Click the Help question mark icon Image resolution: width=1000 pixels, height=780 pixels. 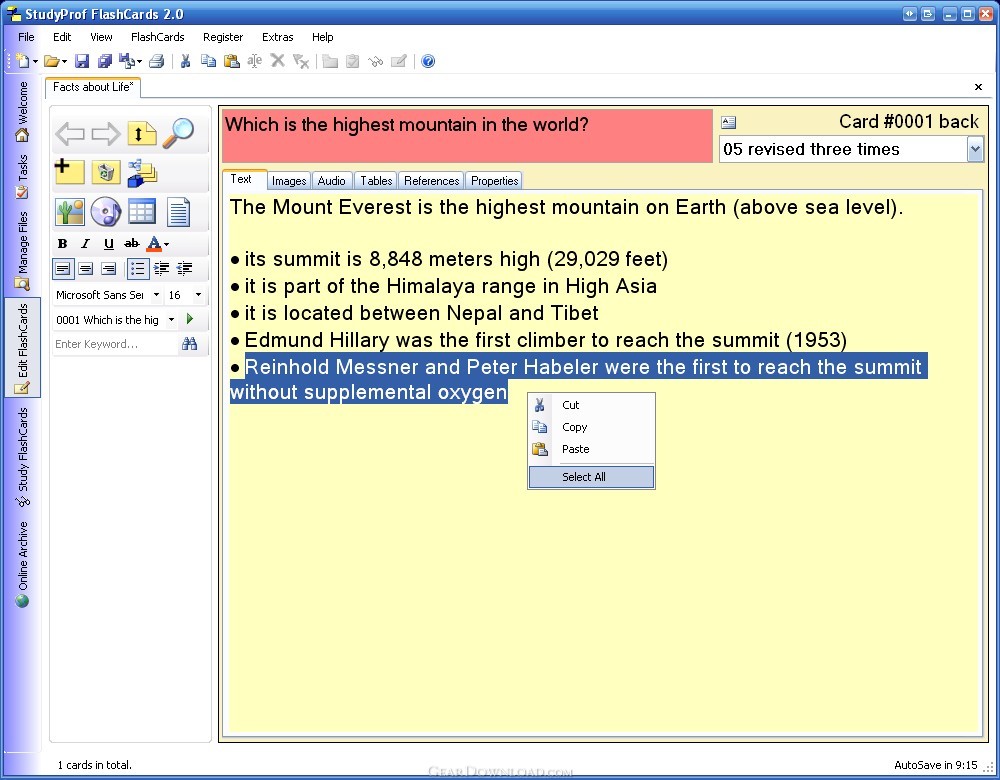[x=429, y=61]
